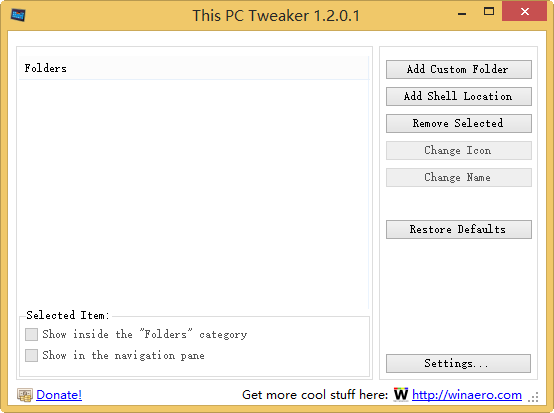
Task: Minimize the This PC Tweaker window
Action: (462, 13)
